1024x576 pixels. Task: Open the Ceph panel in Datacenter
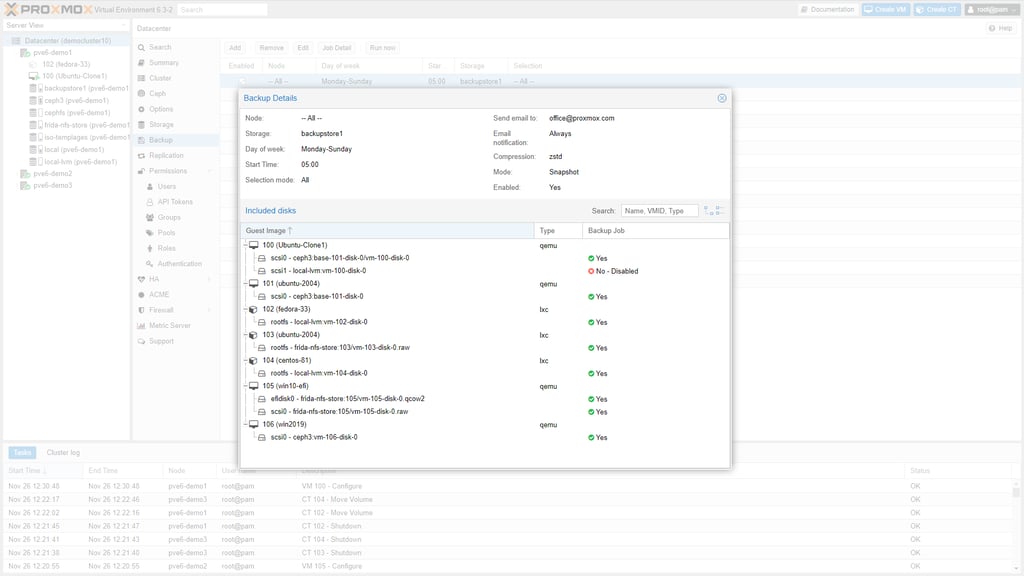pyautogui.click(x=160, y=93)
